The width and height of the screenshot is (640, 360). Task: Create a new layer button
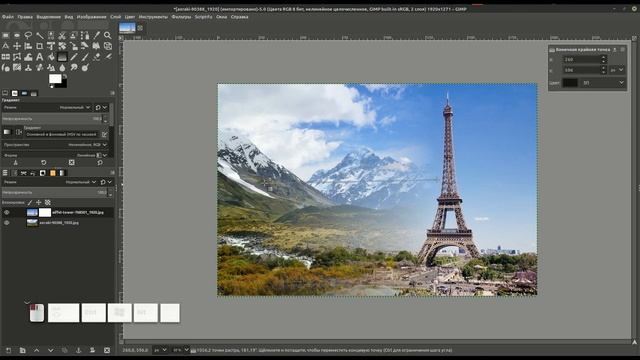pyautogui.click(x=9, y=350)
